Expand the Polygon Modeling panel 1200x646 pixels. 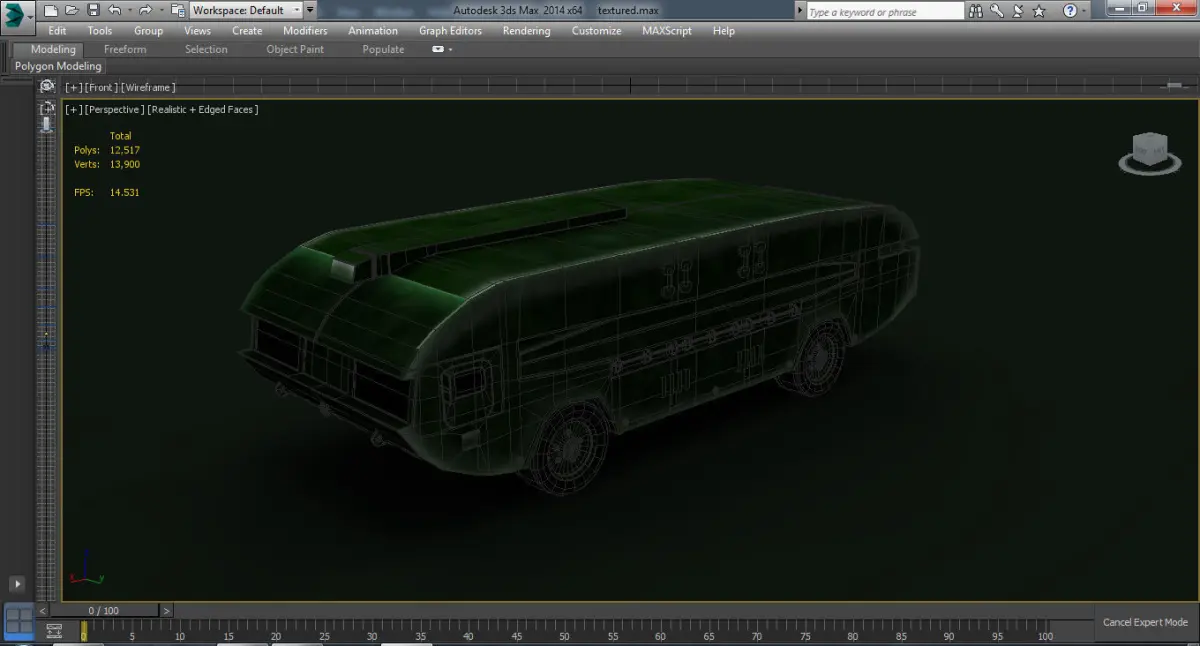(x=58, y=66)
